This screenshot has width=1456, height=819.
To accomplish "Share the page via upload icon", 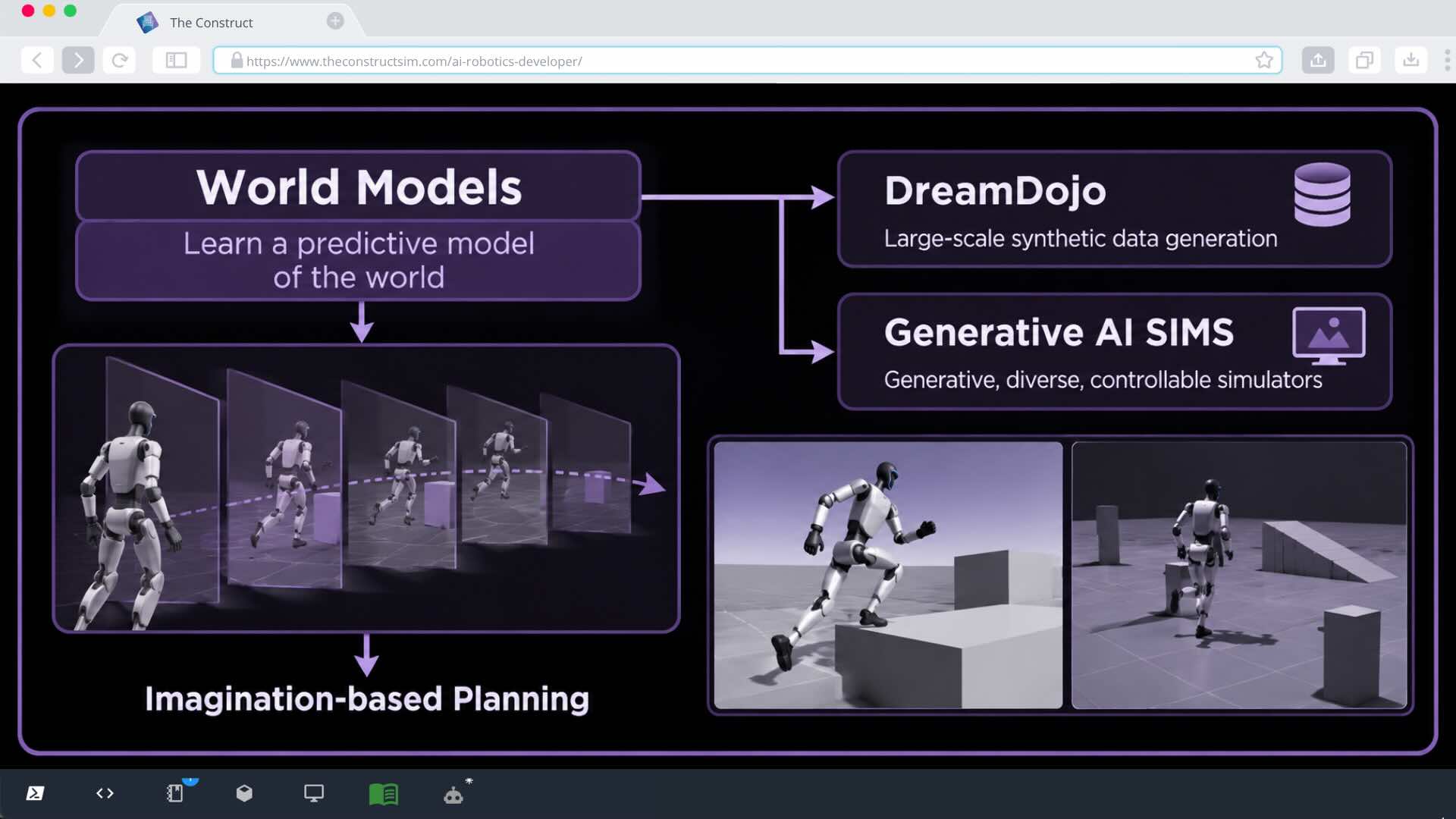I will [x=1318, y=60].
